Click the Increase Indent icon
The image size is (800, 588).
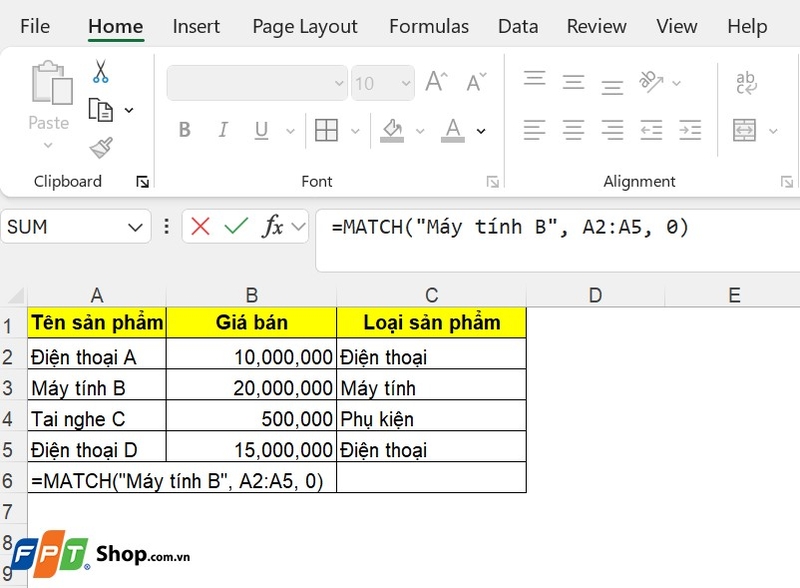(x=690, y=130)
